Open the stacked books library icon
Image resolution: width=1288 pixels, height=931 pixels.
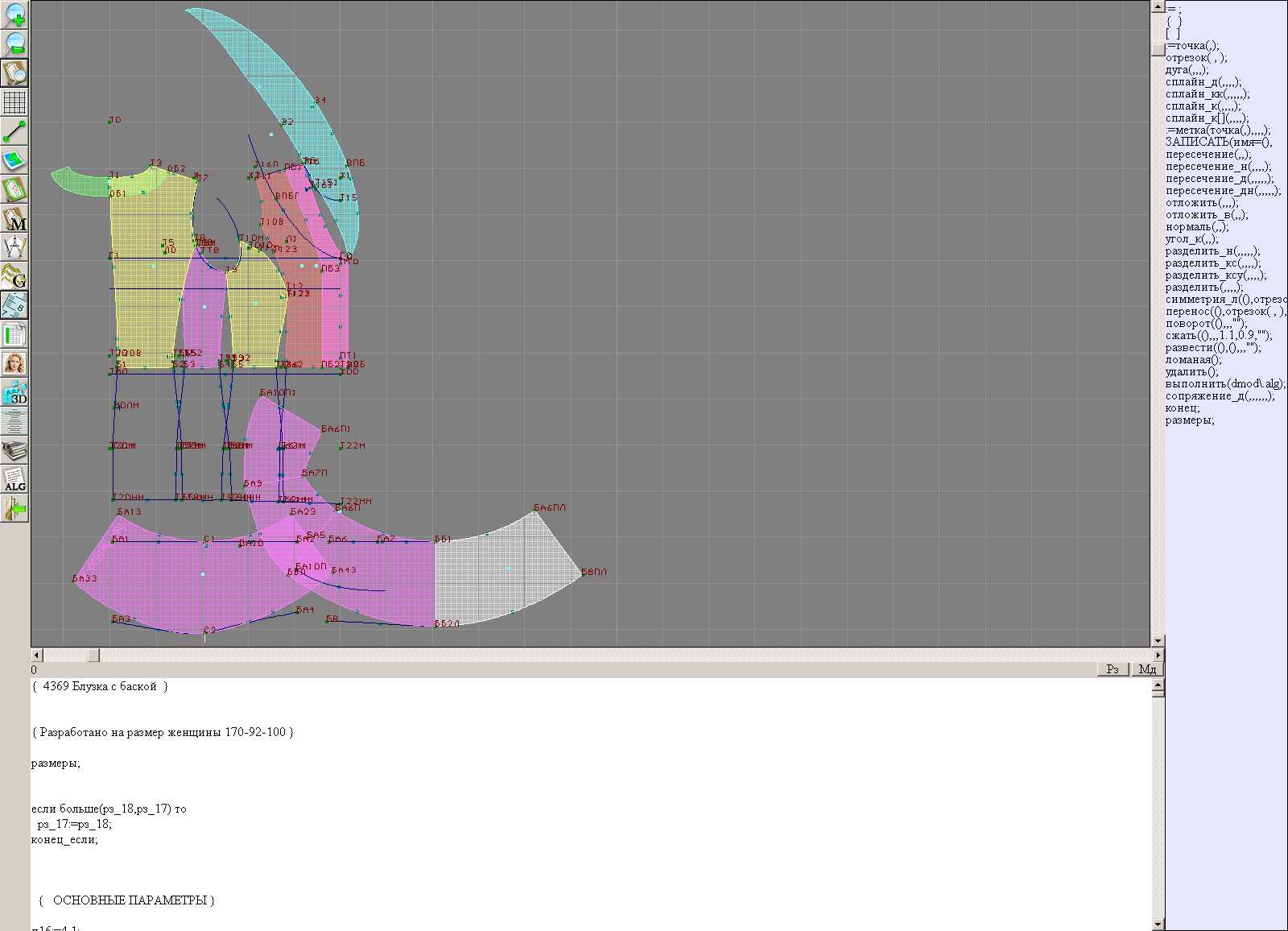click(x=14, y=450)
